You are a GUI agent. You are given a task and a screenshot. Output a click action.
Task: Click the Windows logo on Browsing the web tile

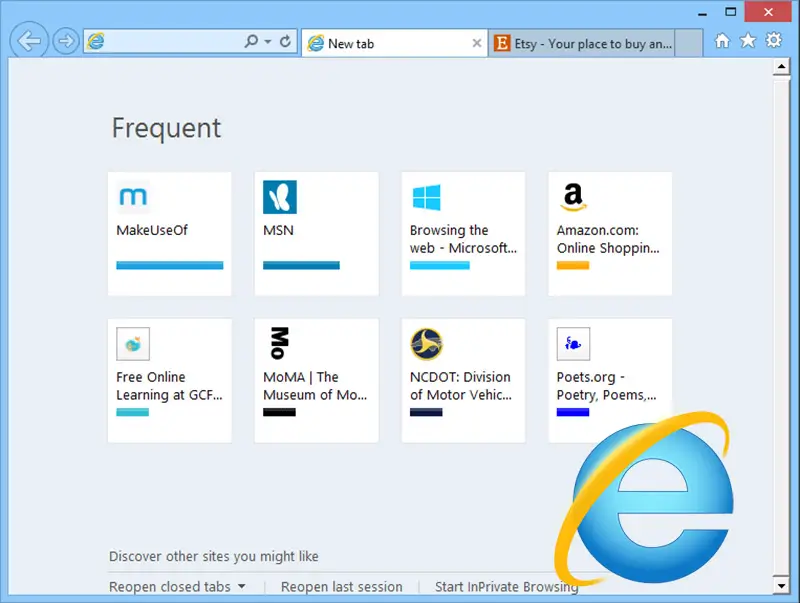point(427,197)
